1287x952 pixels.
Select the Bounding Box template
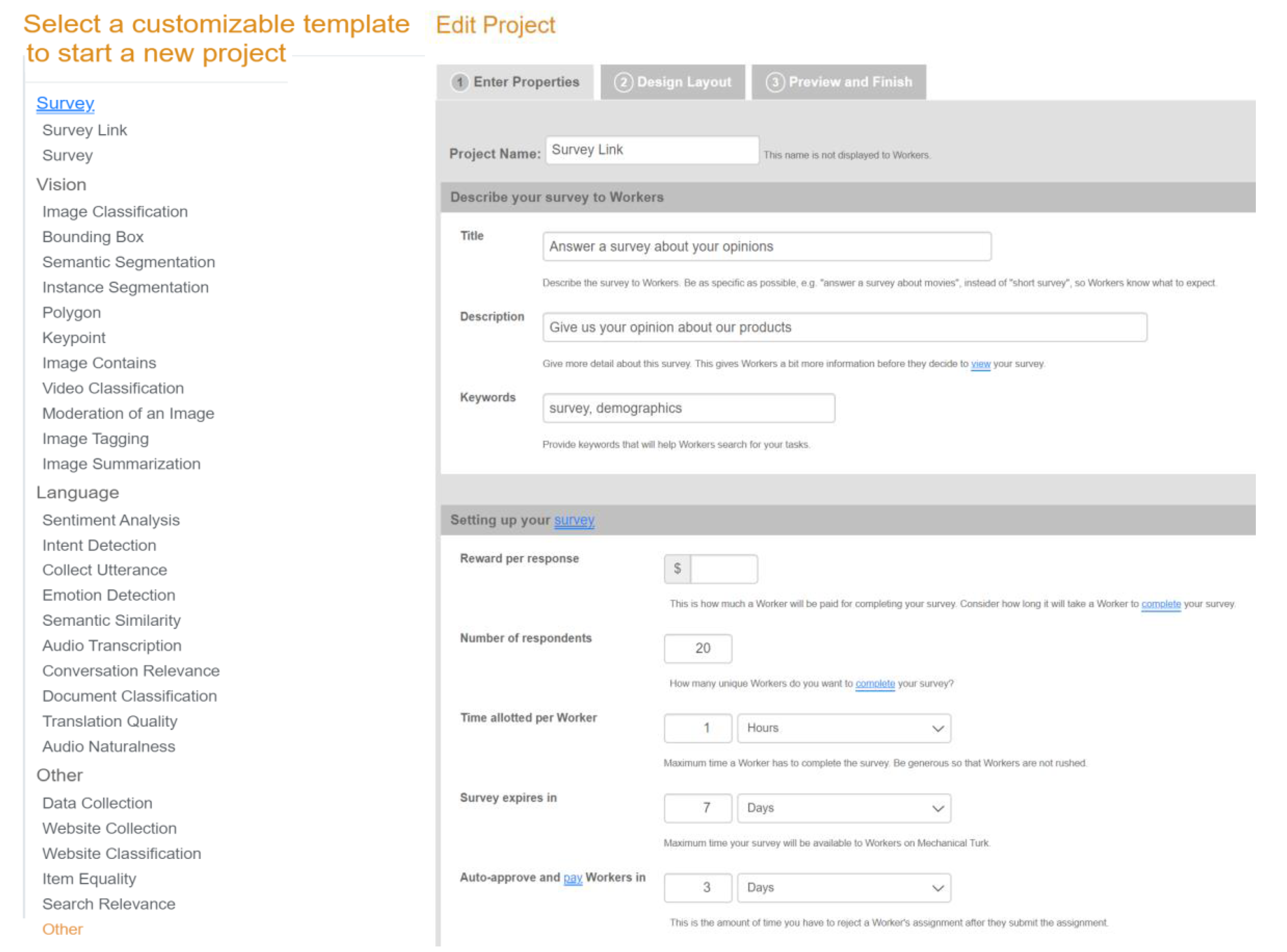tap(93, 237)
